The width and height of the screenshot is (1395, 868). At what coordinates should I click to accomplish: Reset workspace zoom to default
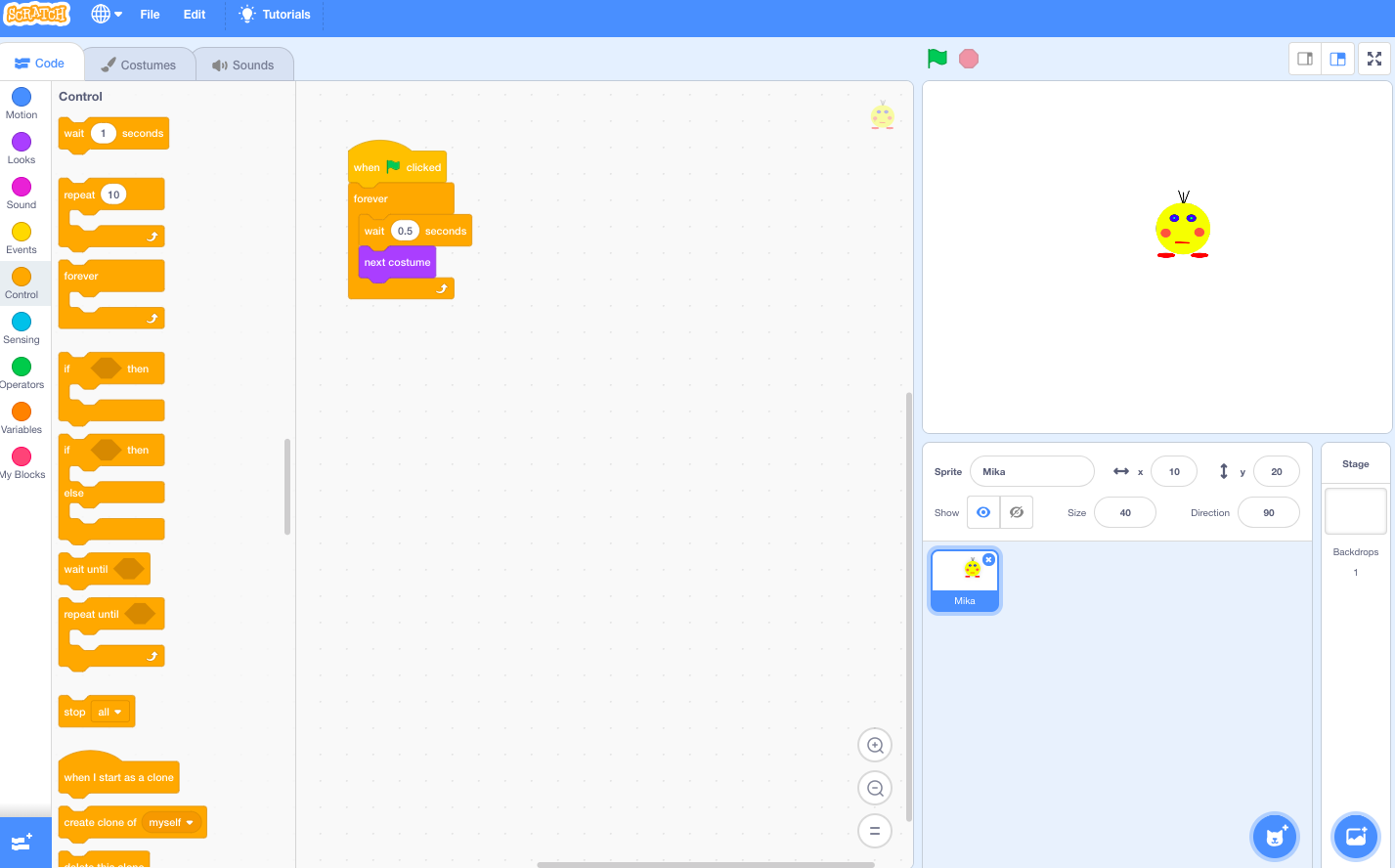point(874,831)
